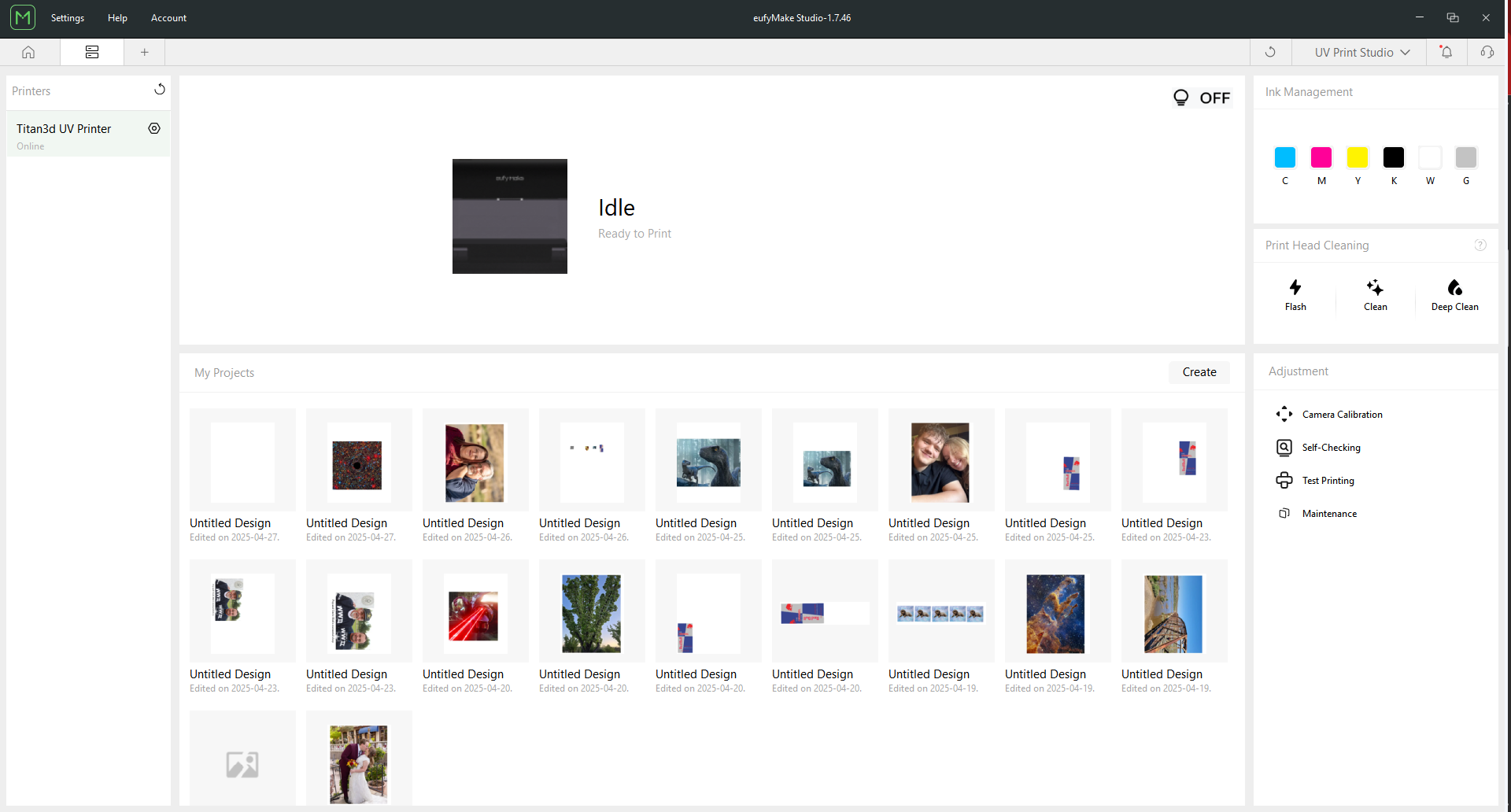Select the cyan ink swatch
The width and height of the screenshot is (1511, 812).
(x=1284, y=157)
